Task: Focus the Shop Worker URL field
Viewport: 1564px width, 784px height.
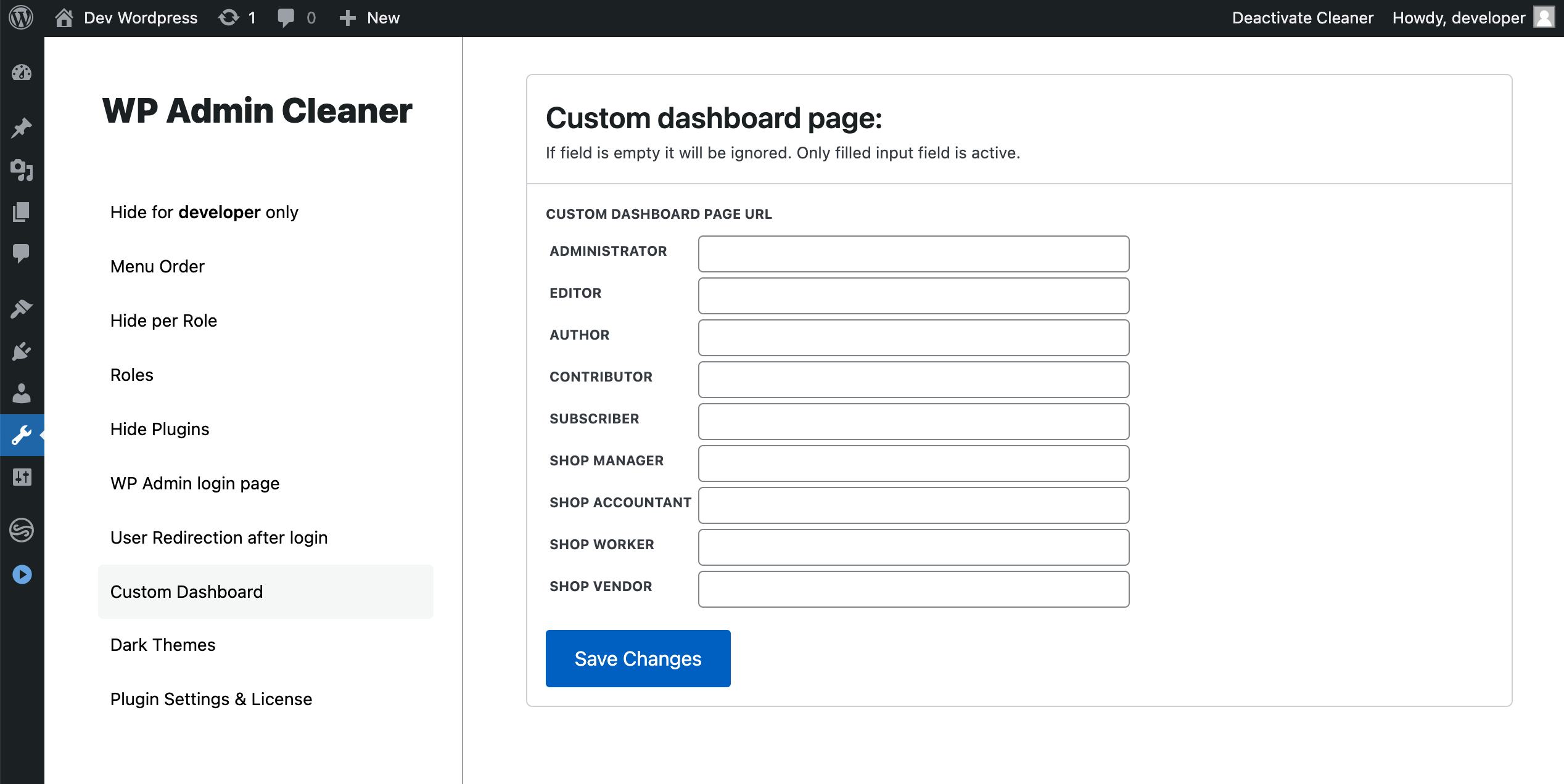Action: tap(913, 547)
